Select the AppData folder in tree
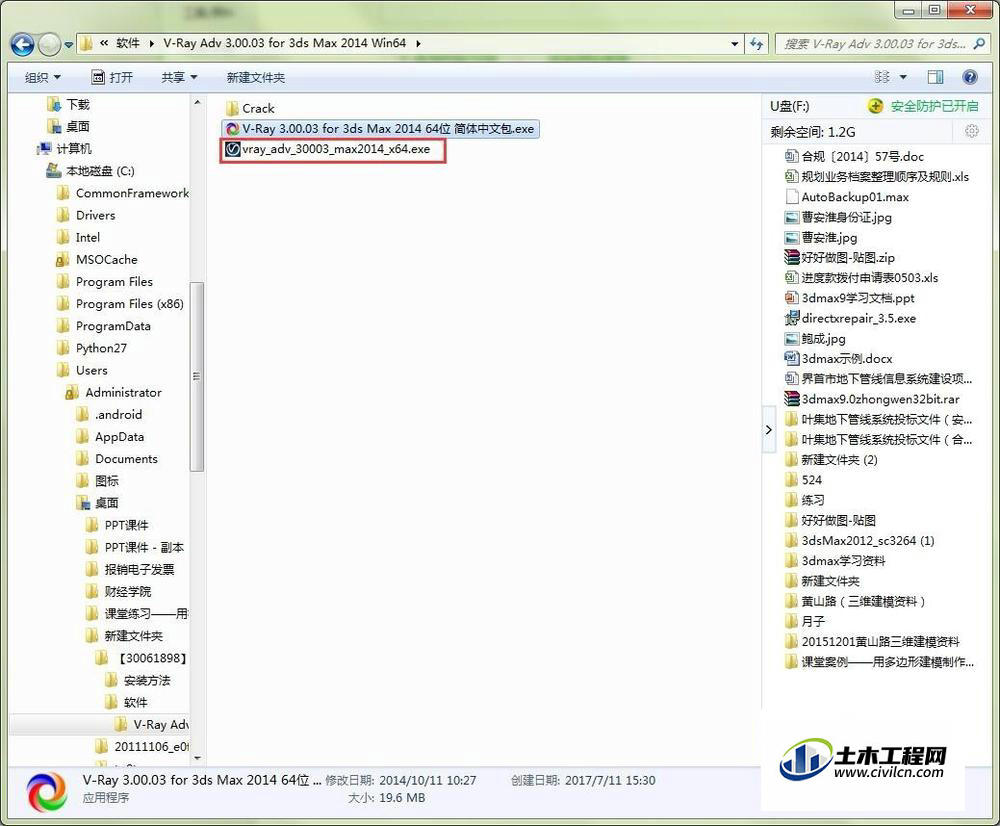Screen dimensions: 1000x826 click(x=111, y=437)
